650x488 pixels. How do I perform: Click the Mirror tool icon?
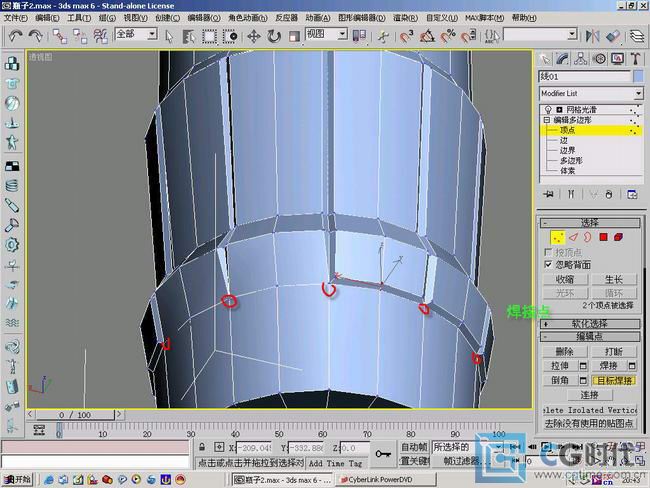(592, 36)
